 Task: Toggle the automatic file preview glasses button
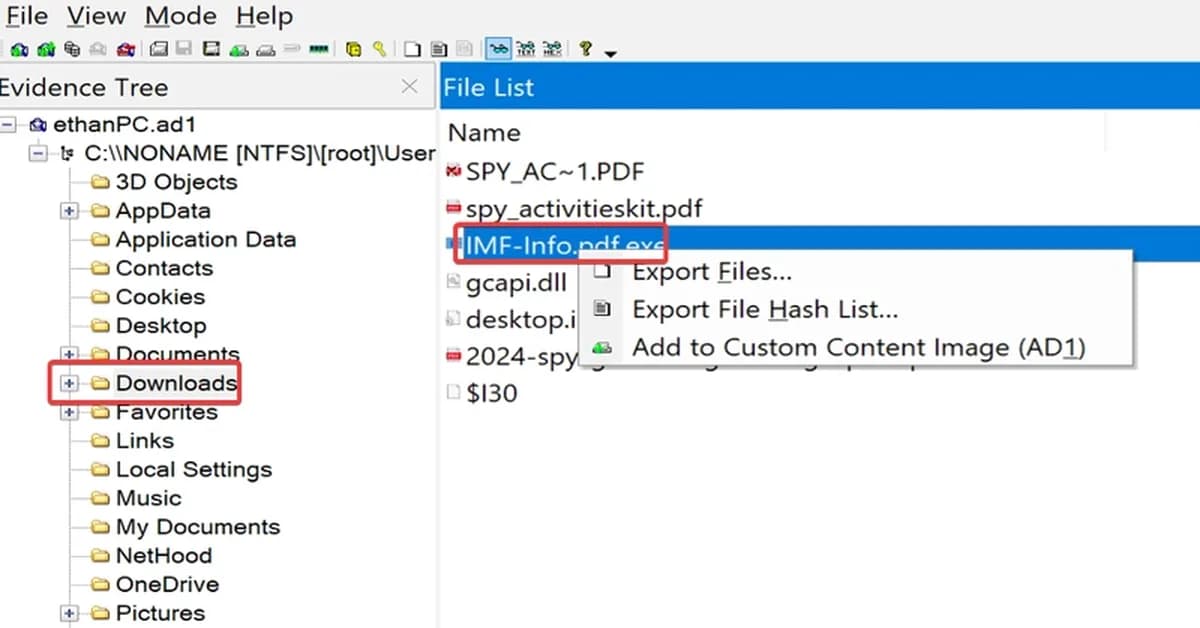[x=498, y=49]
